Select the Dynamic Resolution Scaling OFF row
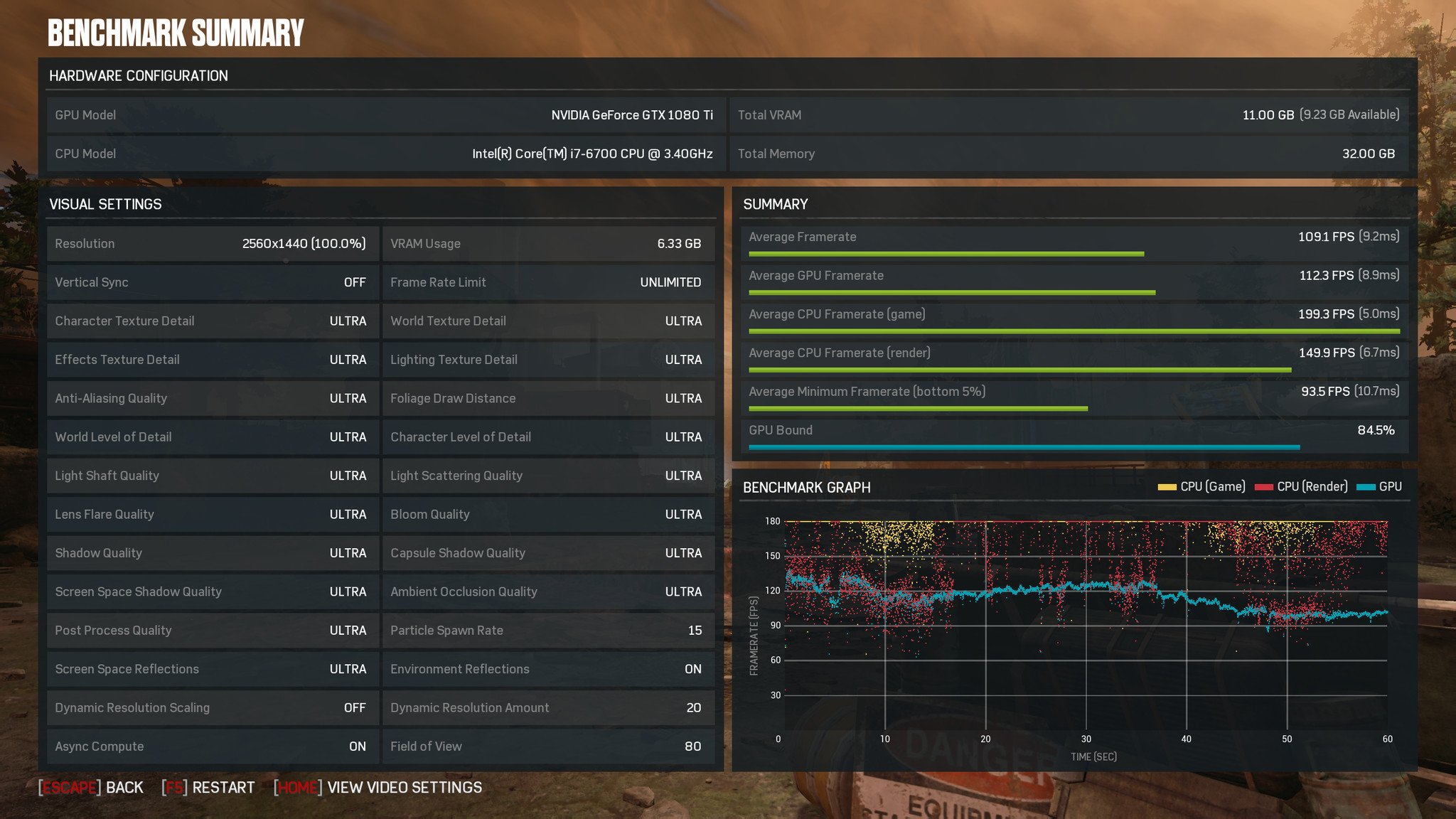 tap(210, 708)
